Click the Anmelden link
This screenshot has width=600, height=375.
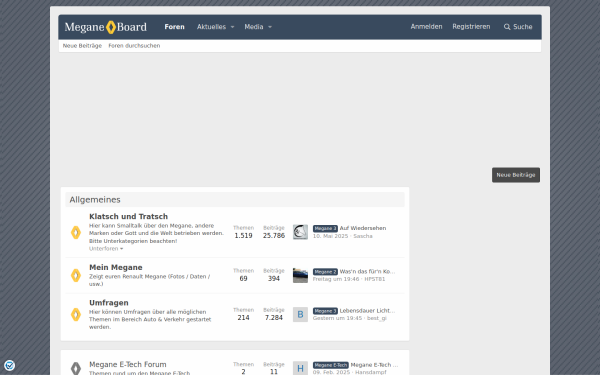426,27
